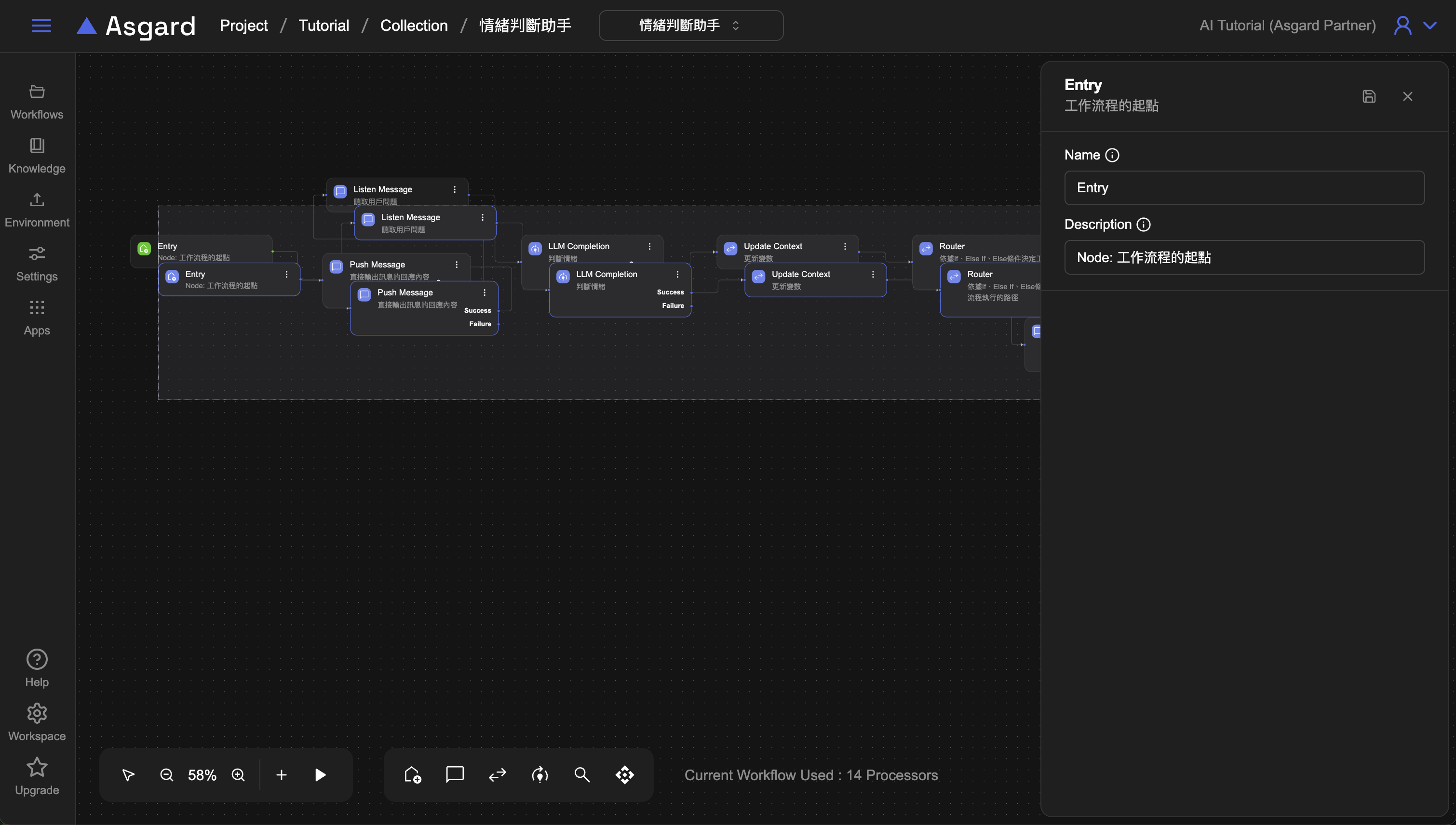Click the Description input field

tap(1244, 257)
